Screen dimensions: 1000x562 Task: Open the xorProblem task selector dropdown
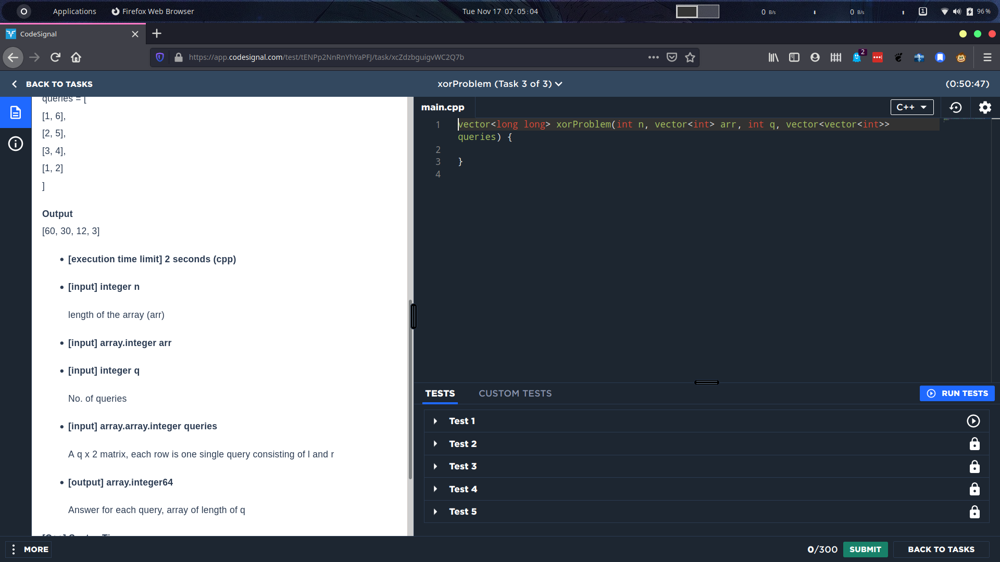click(499, 84)
